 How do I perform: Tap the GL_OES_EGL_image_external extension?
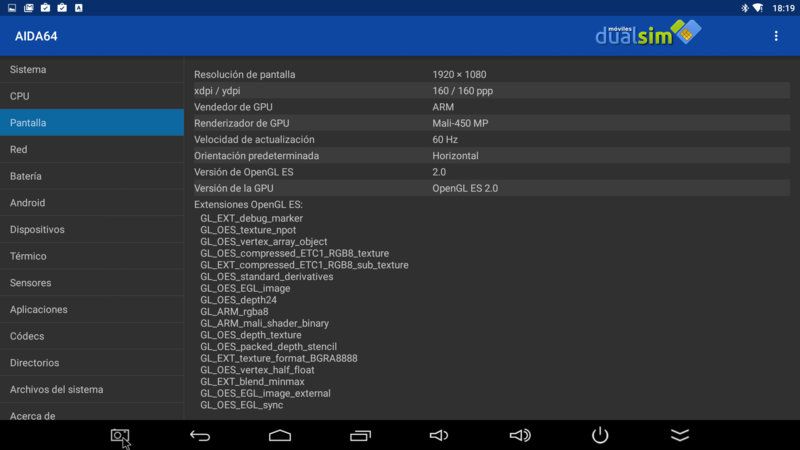[x=265, y=393]
